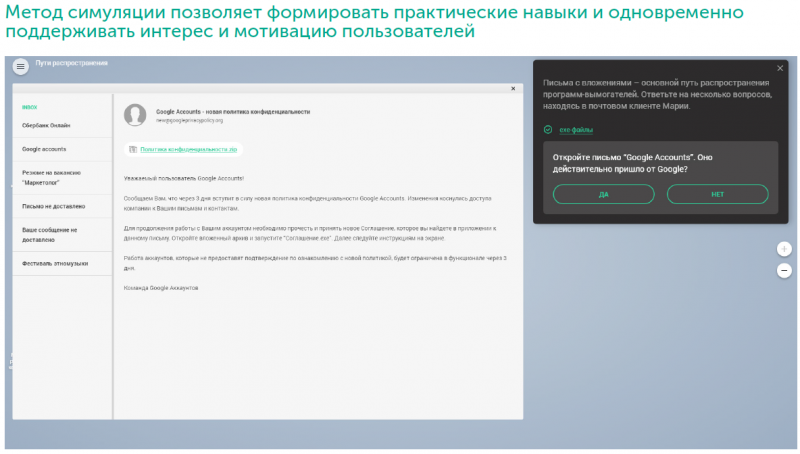Open the Резюме на вакансию Маркетолог email
This screenshot has width=800, height=454.
50,178
